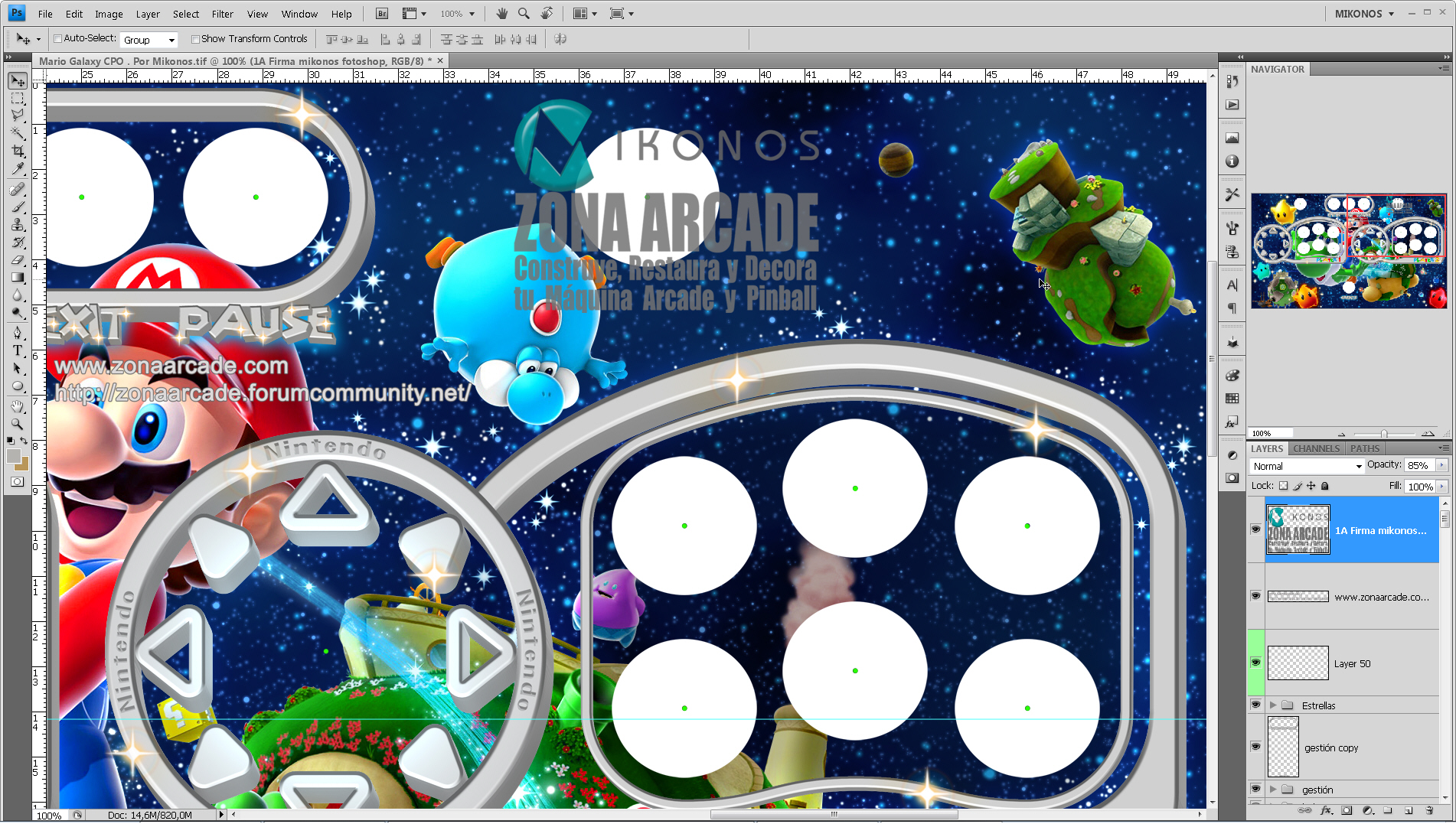1456x824 pixels.
Task: Create a new group folder in Layers
Action: [1388, 810]
